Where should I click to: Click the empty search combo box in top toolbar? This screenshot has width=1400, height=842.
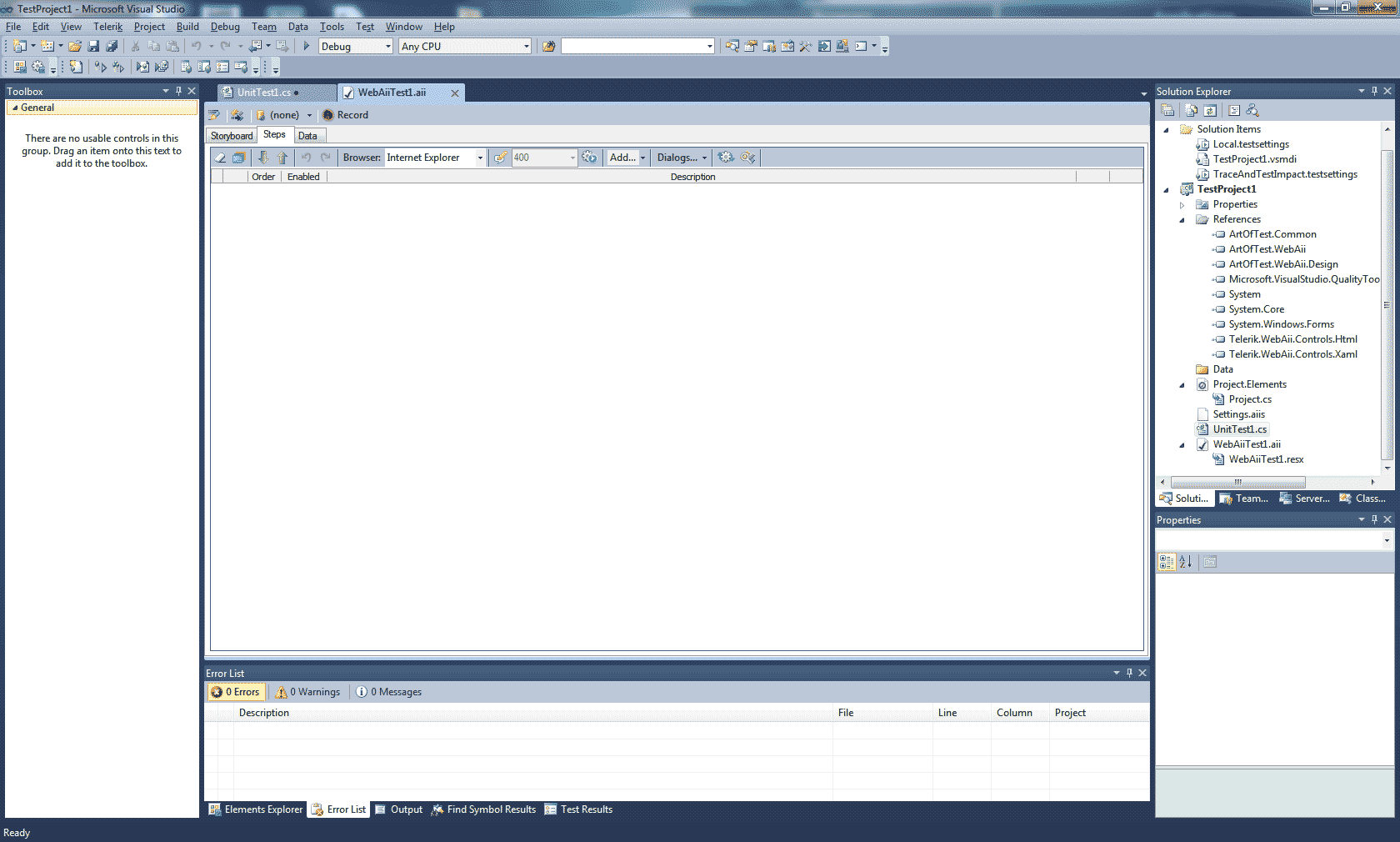click(x=637, y=47)
